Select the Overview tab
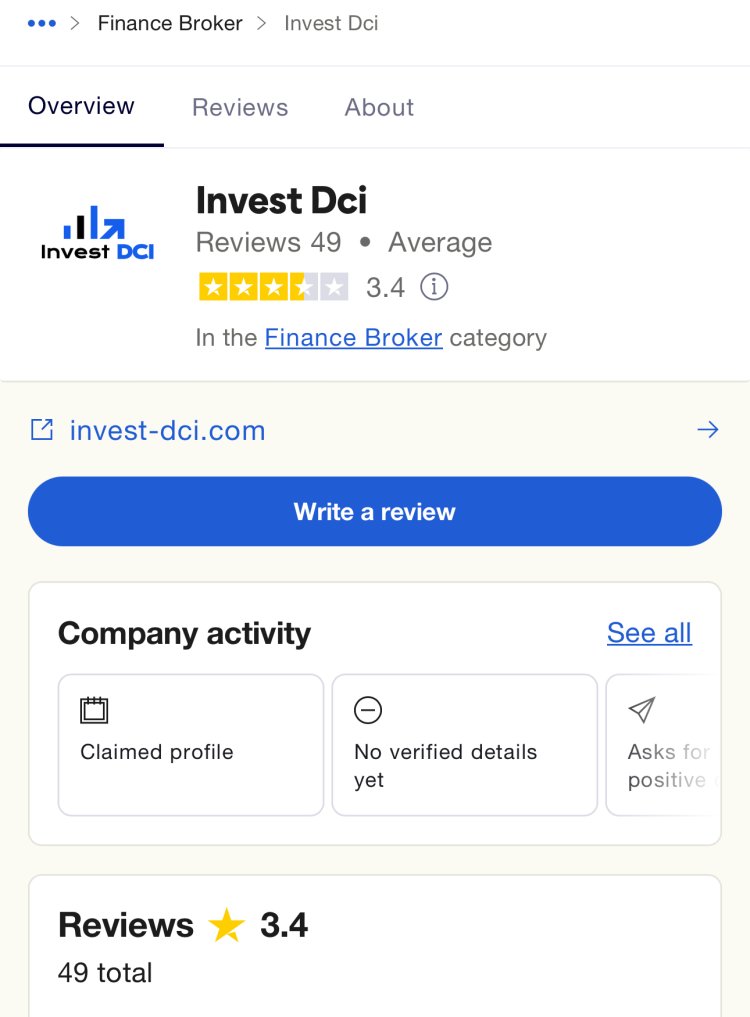Image resolution: width=750 pixels, height=1017 pixels. pyautogui.click(x=82, y=106)
